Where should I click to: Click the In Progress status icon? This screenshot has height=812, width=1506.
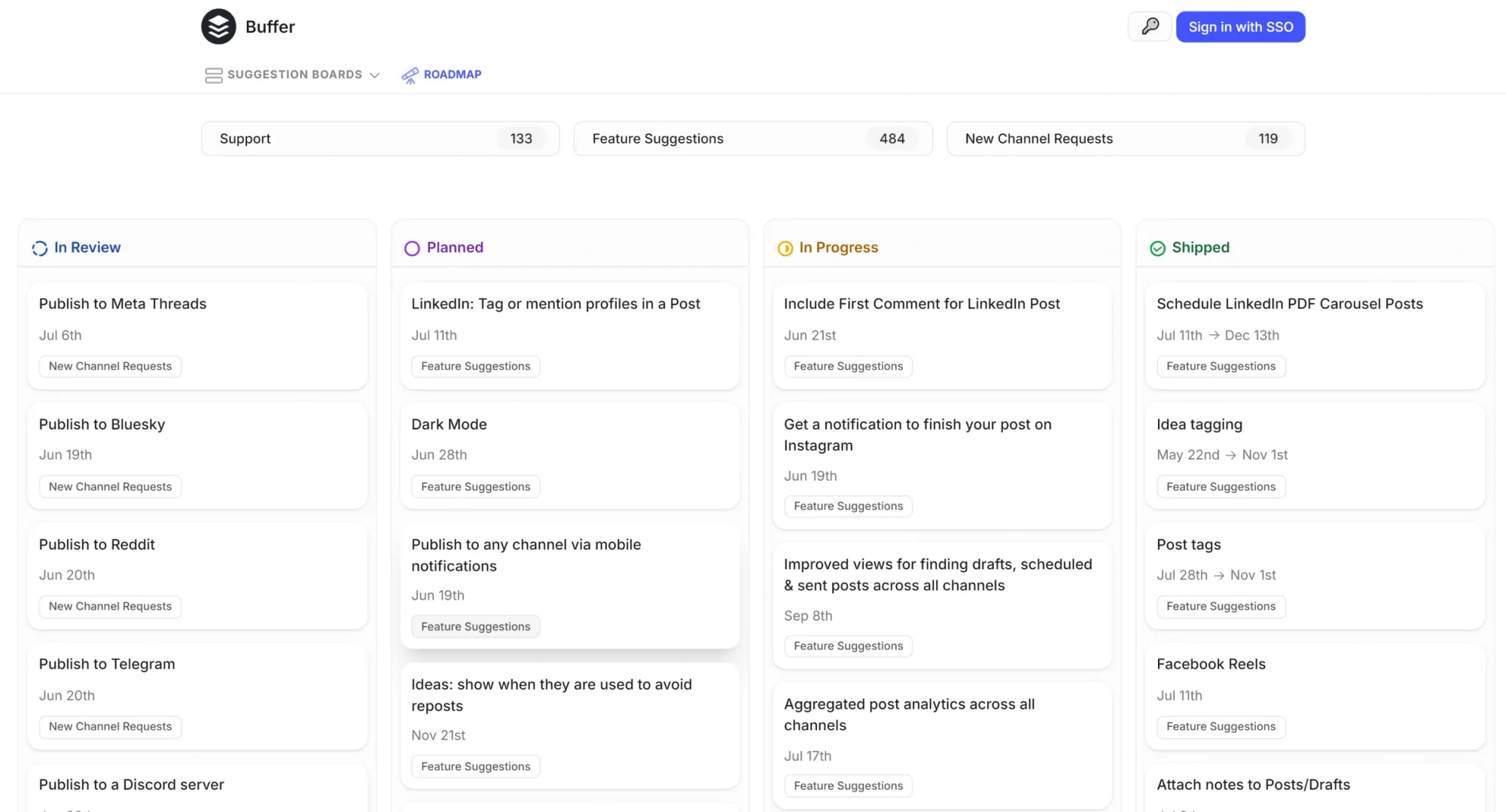point(785,248)
